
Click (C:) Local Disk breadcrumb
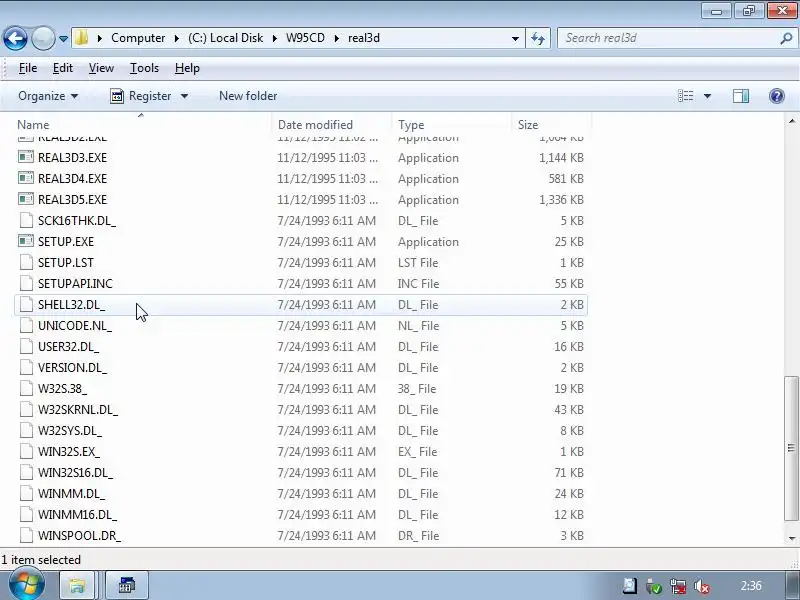[225, 38]
